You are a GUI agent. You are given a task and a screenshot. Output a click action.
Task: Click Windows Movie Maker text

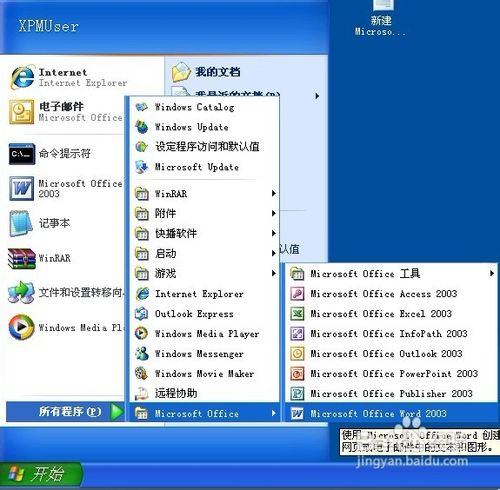(204, 374)
